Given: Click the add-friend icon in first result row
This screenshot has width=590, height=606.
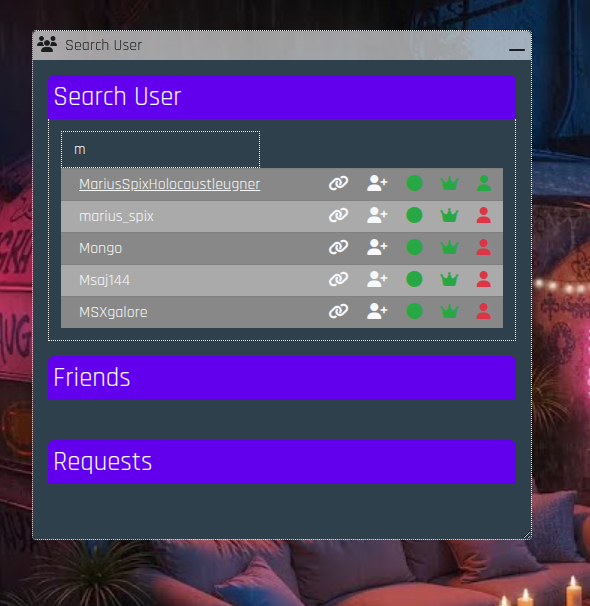Looking at the screenshot, I should [377, 183].
